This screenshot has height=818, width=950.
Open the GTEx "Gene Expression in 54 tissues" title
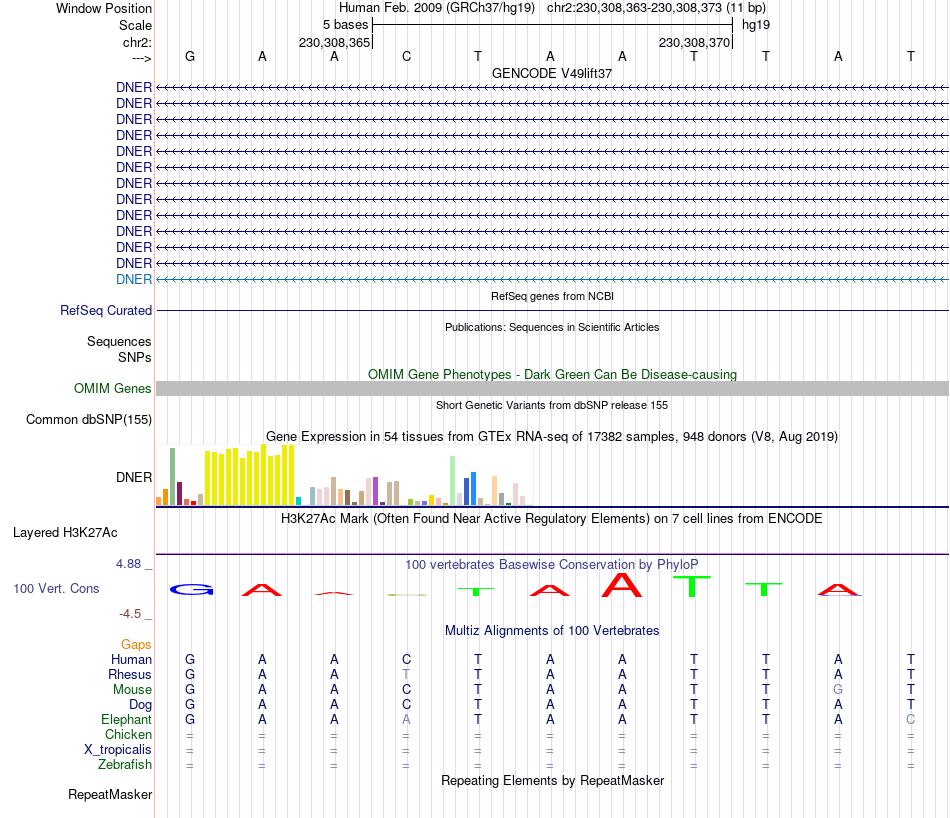(x=552, y=436)
